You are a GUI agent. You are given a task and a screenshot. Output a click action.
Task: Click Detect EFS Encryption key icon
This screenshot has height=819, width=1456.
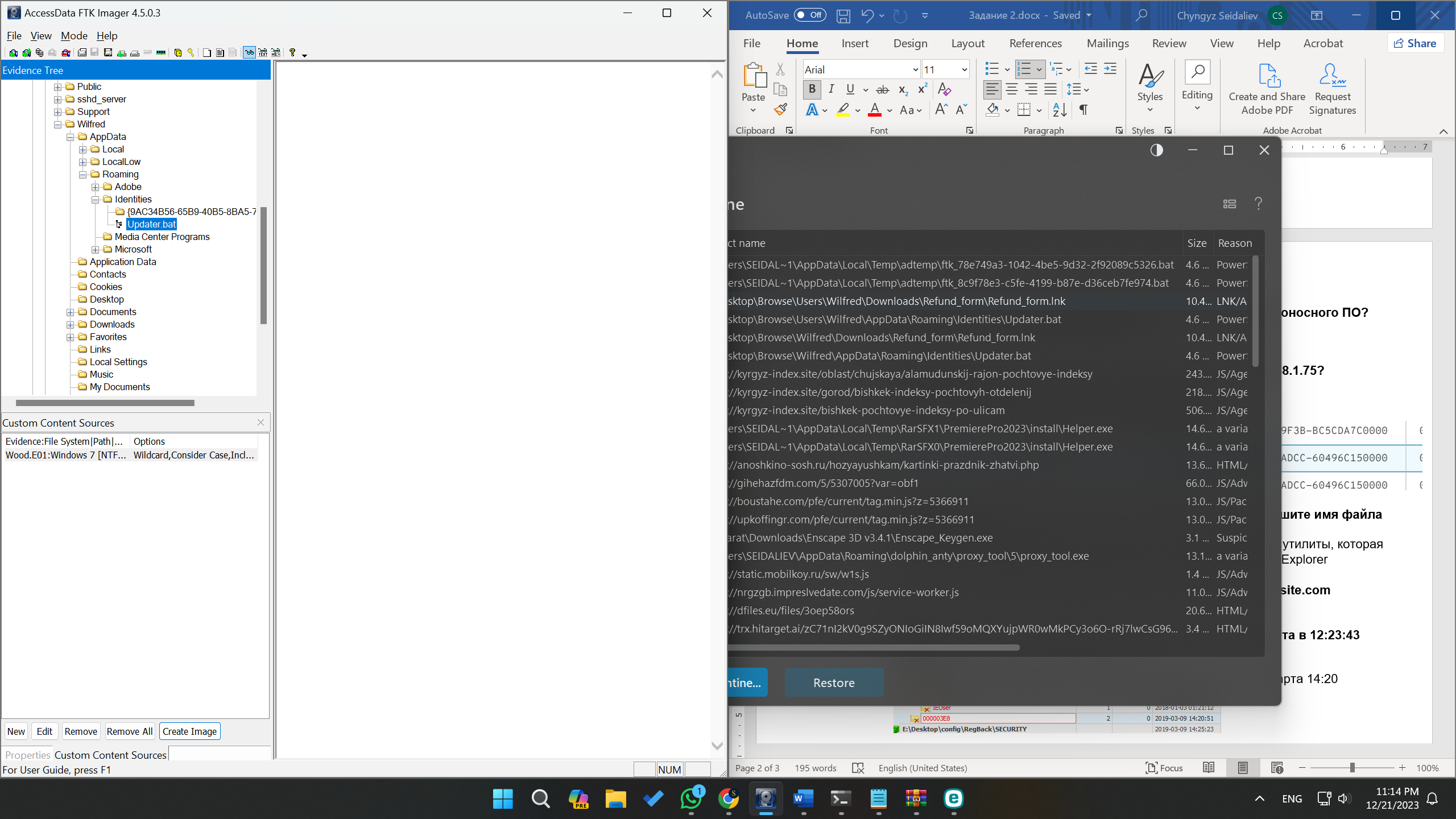pos(191,53)
